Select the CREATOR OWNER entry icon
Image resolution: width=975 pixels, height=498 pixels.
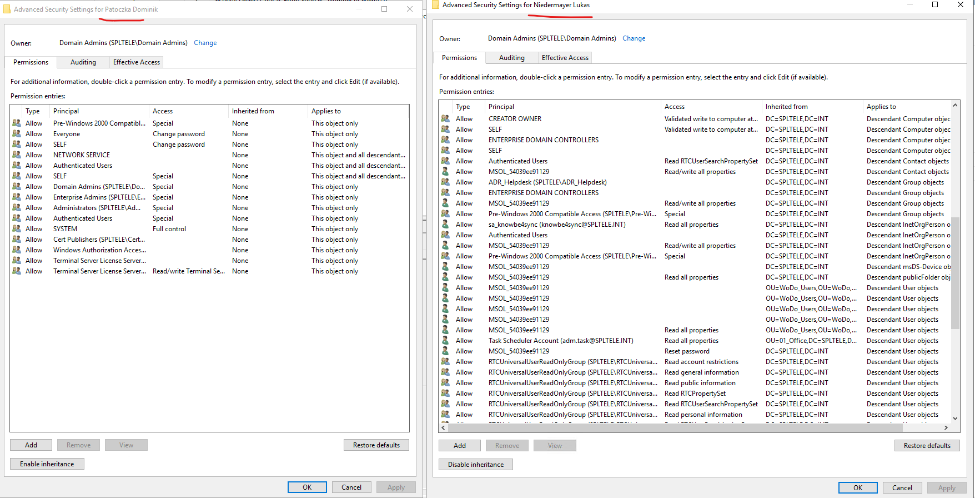coord(445,118)
